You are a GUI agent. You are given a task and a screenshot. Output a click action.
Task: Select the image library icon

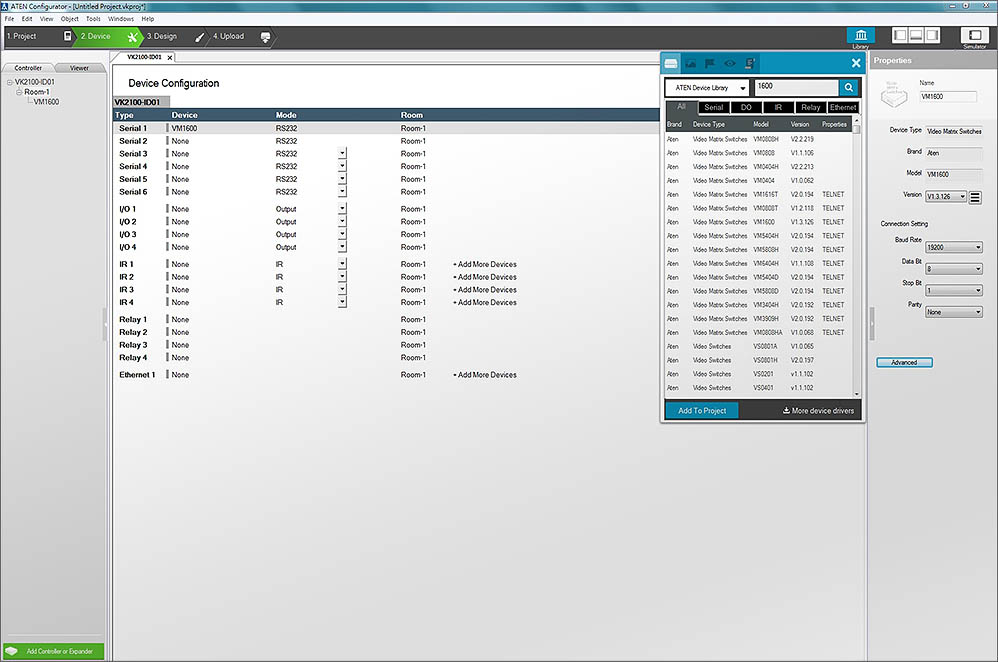click(690, 63)
